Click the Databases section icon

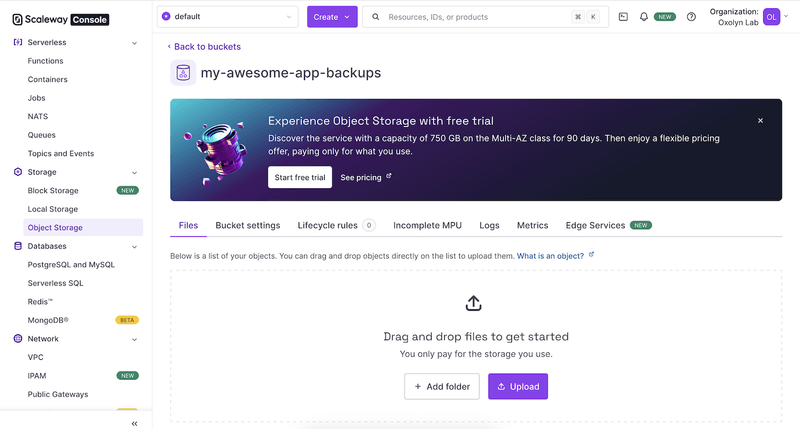pyautogui.click(x=18, y=246)
